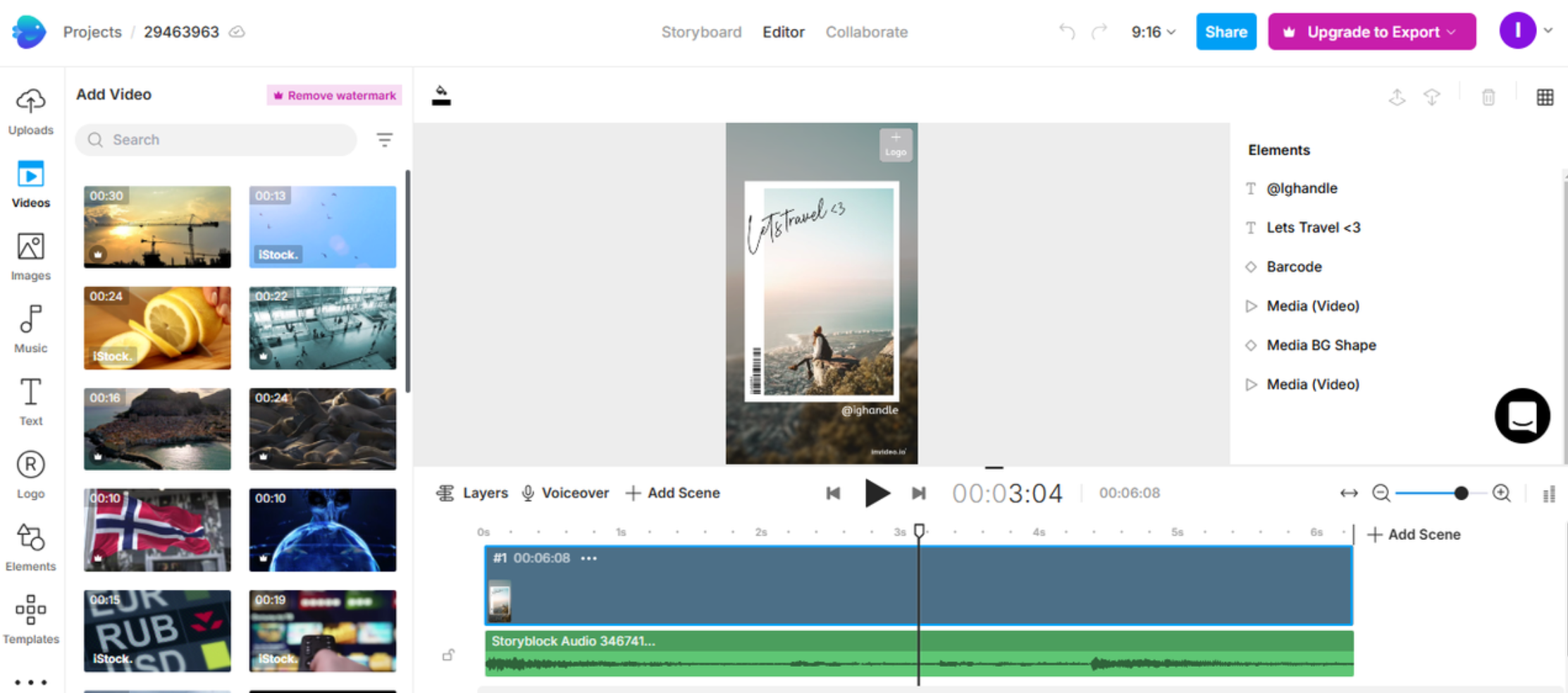
Task: Open the Uploads panel
Action: pos(30,111)
